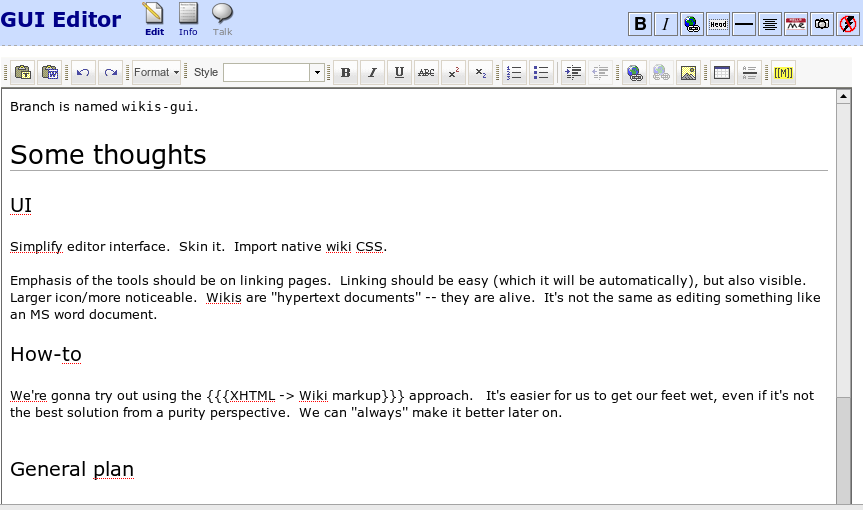Click the red crossed-out circle button

click(848, 24)
